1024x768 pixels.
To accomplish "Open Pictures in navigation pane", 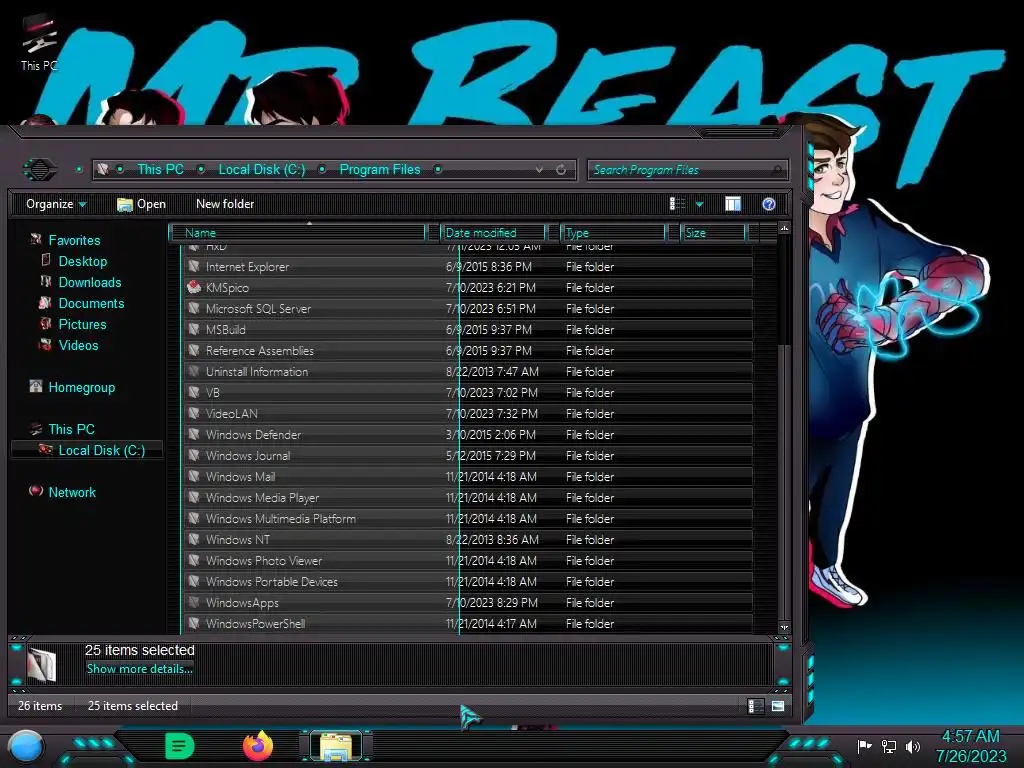I will point(82,324).
